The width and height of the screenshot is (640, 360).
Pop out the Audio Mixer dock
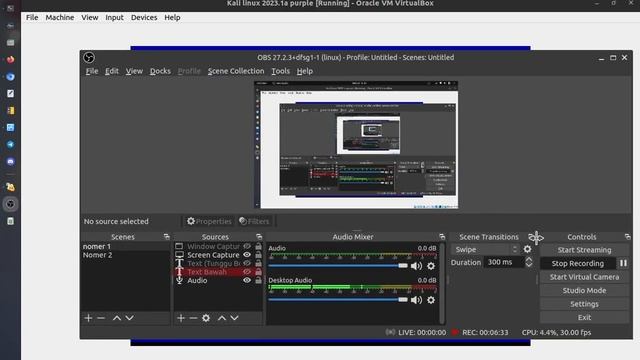coord(442,237)
